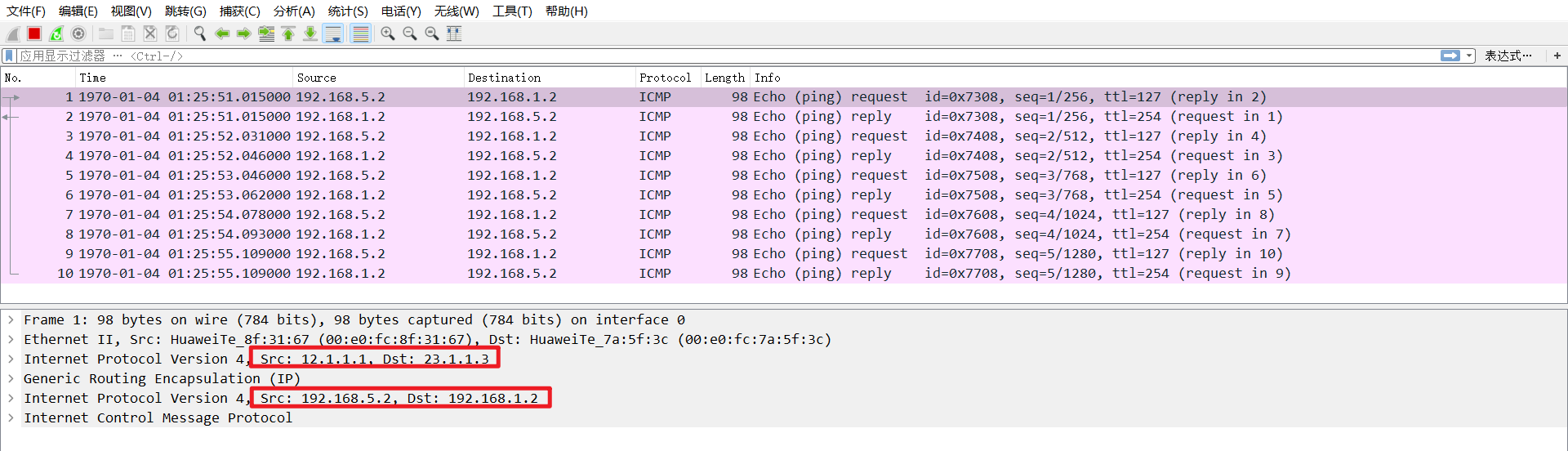Viewport: 1568px width, 451px height.
Task: Restart the current capture
Action: 56,33
